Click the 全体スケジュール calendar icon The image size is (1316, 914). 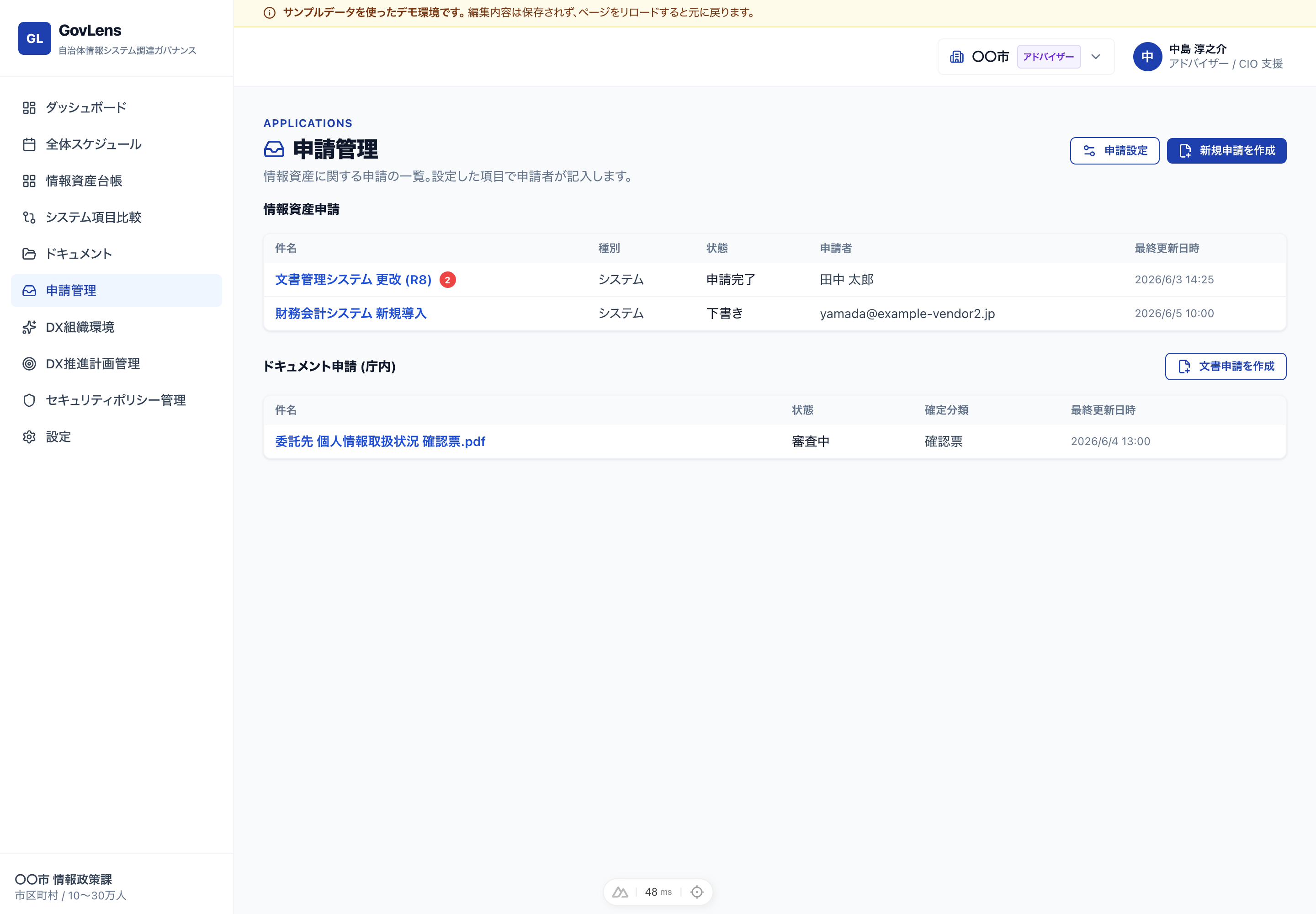(x=29, y=144)
